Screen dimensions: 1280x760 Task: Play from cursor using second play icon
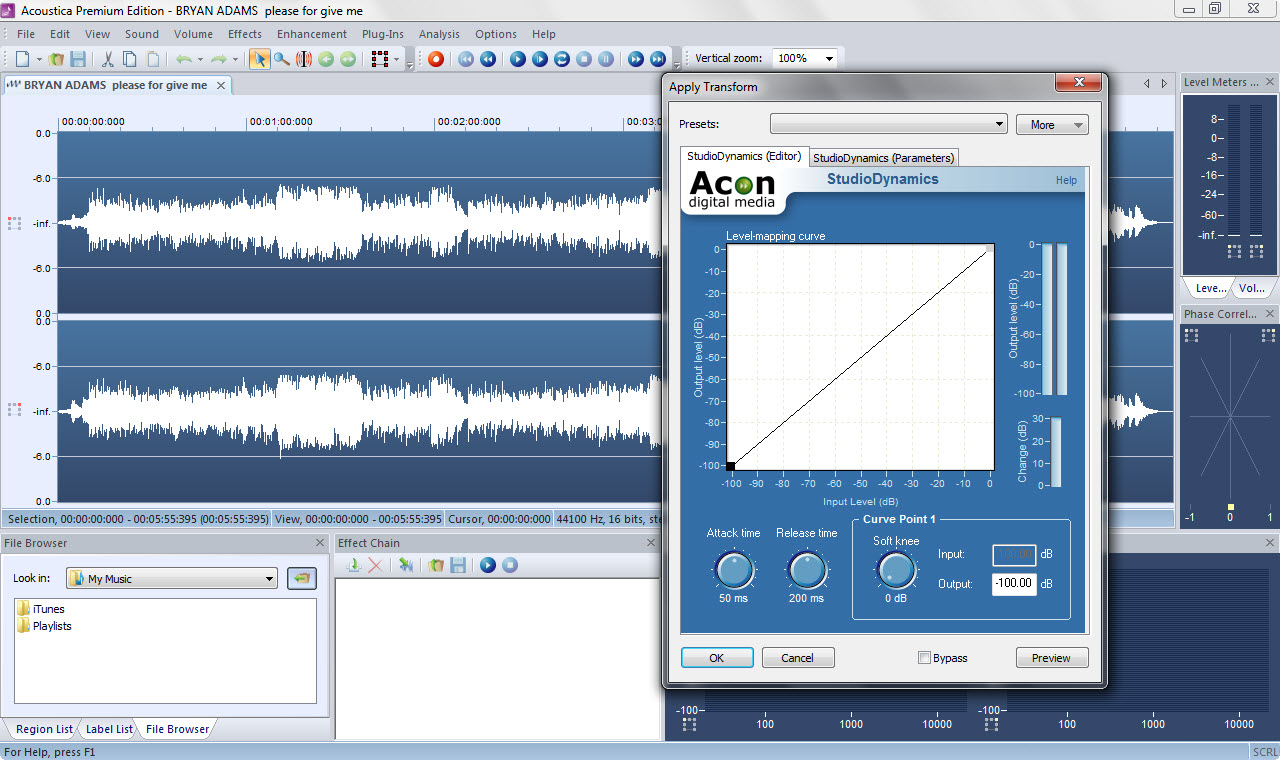click(x=539, y=59)
